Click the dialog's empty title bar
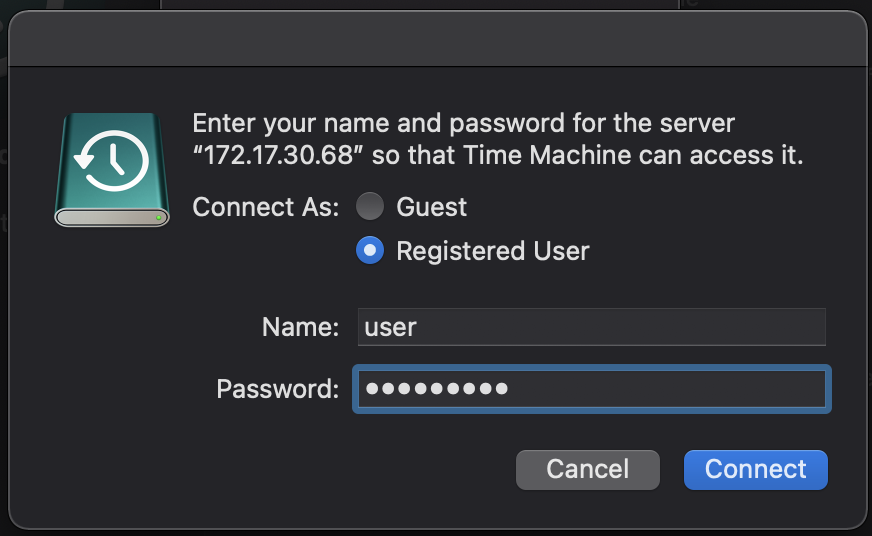This screenshot has width=872, height=536. point(438,39)
